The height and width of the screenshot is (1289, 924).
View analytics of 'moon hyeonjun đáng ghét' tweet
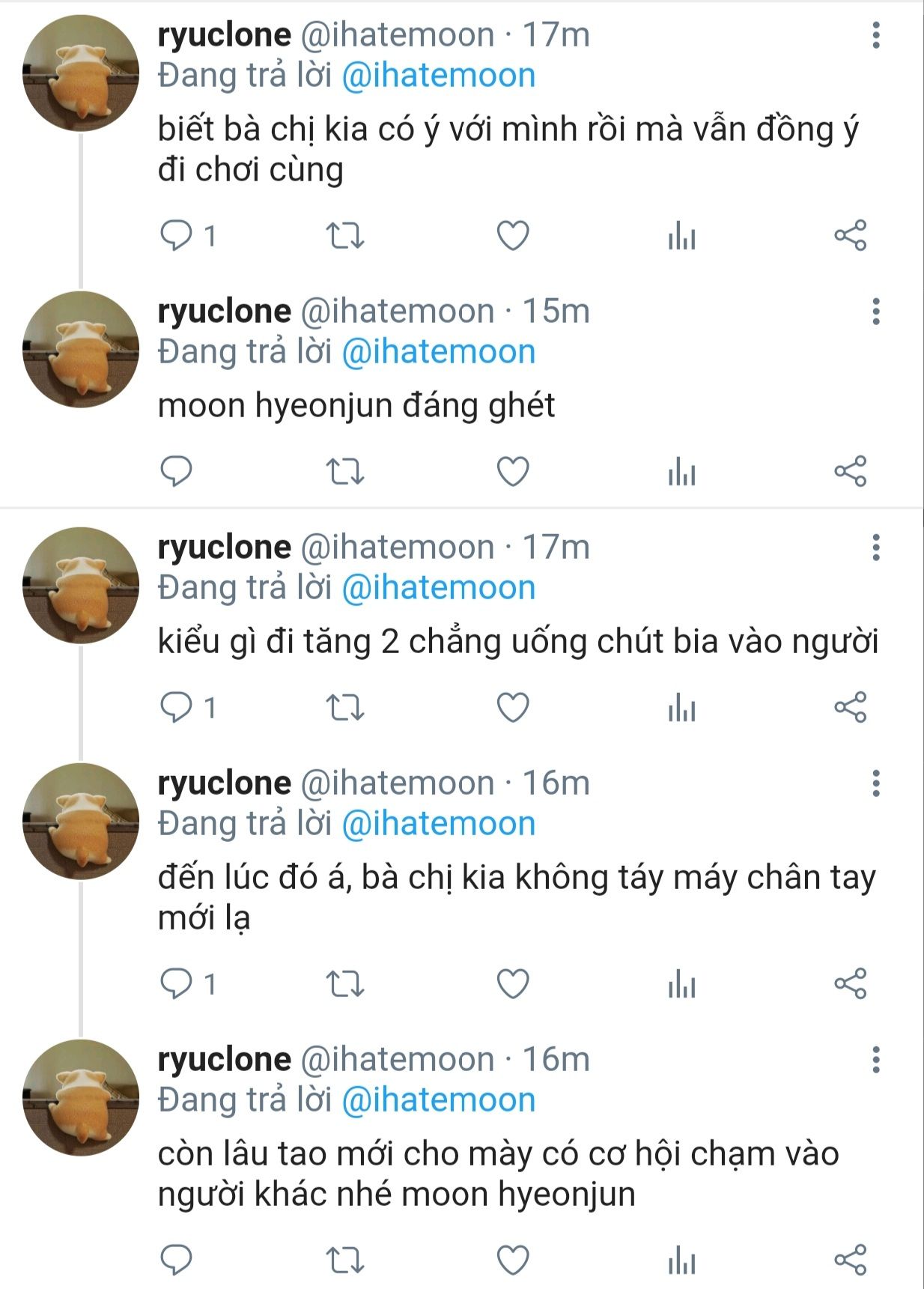681,471
